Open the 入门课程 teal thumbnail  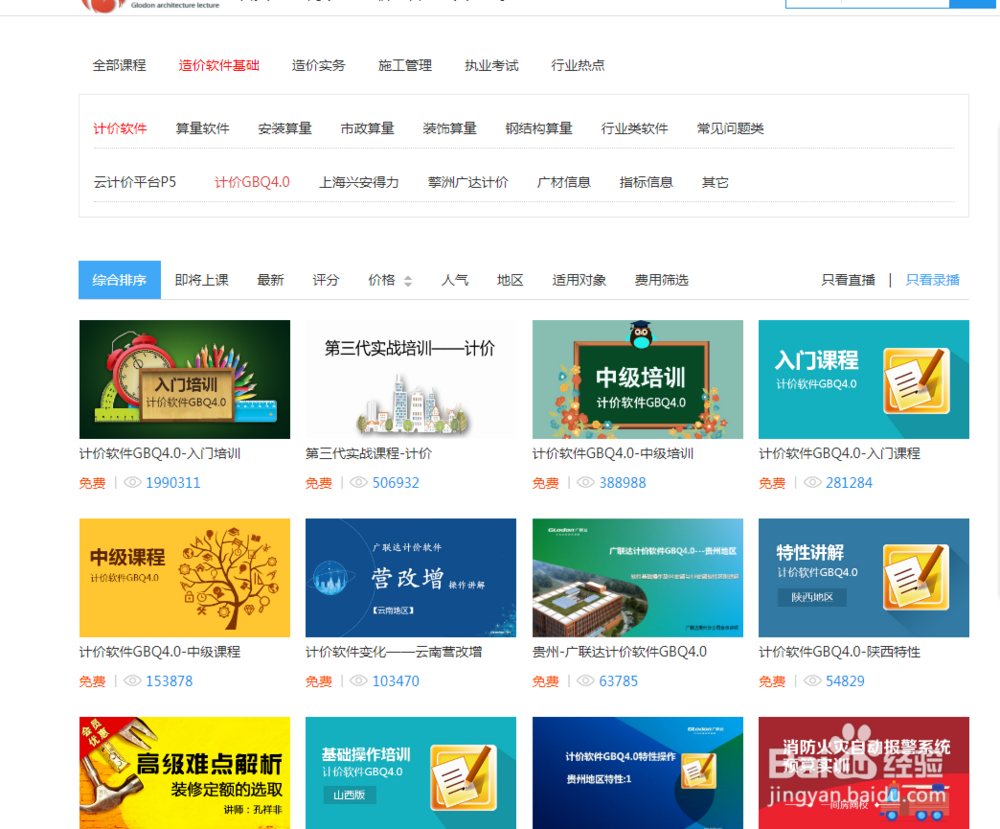[864, 379]
